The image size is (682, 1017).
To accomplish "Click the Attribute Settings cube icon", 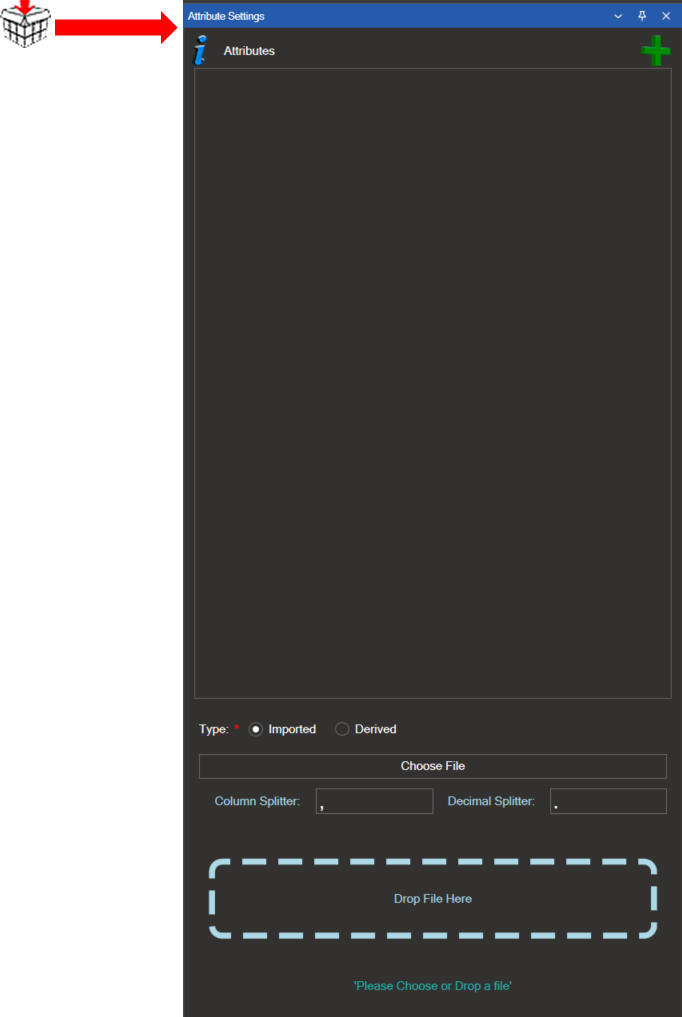I will pos(25,24).
